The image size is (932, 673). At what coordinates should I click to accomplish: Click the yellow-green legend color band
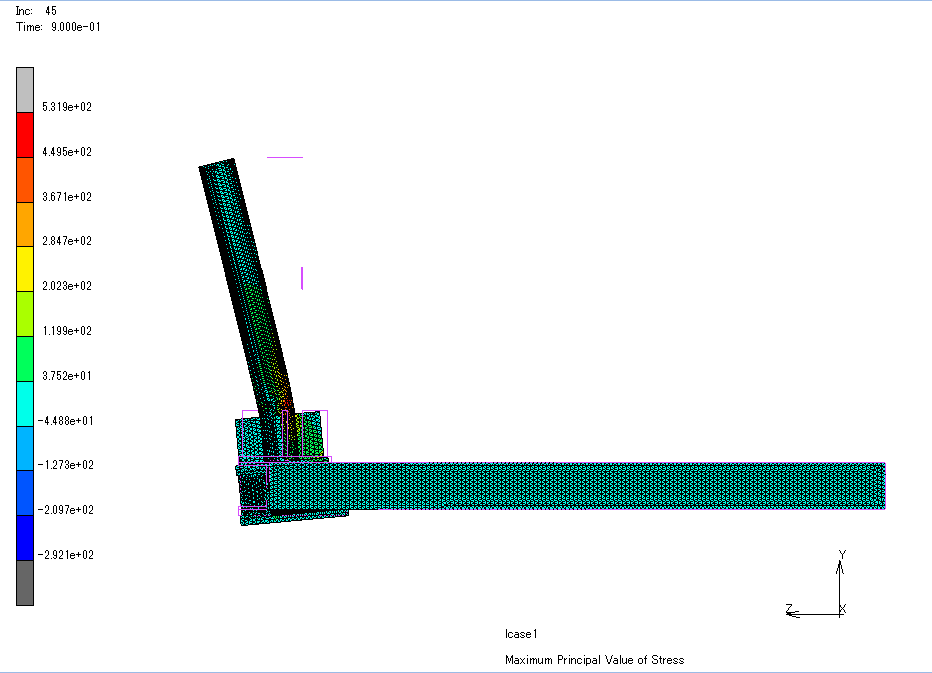click(25, 314)
